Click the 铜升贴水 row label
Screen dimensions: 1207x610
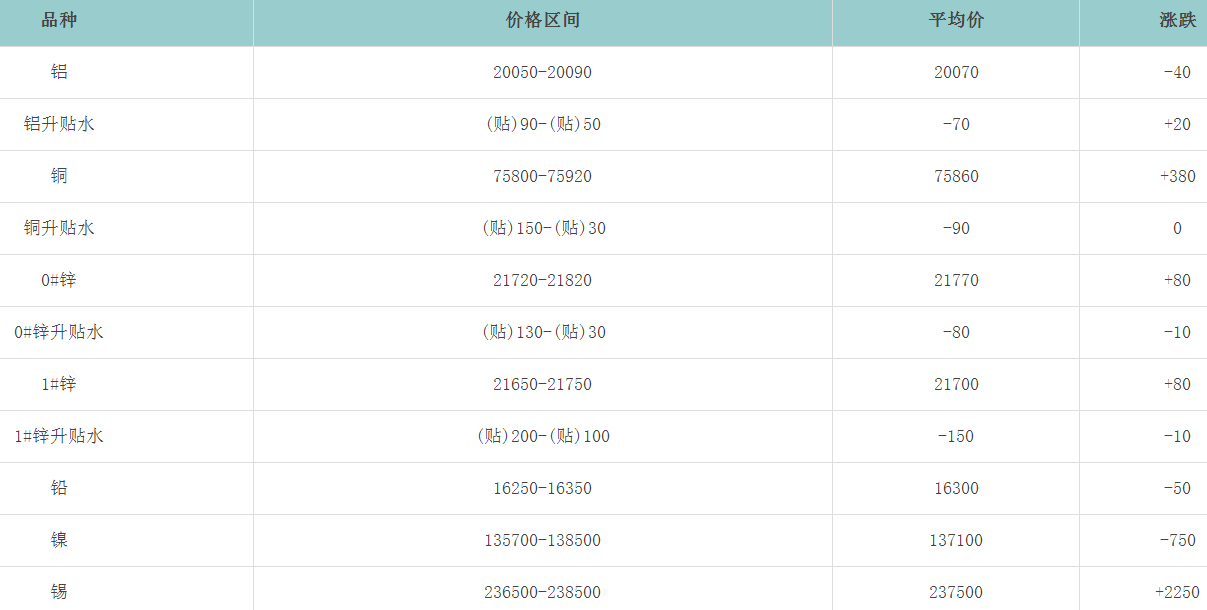pos(59,228)
